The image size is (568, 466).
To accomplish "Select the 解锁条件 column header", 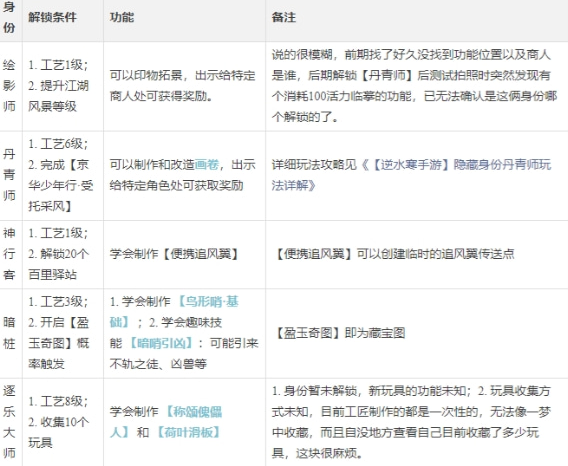I will tap(53, 17).
